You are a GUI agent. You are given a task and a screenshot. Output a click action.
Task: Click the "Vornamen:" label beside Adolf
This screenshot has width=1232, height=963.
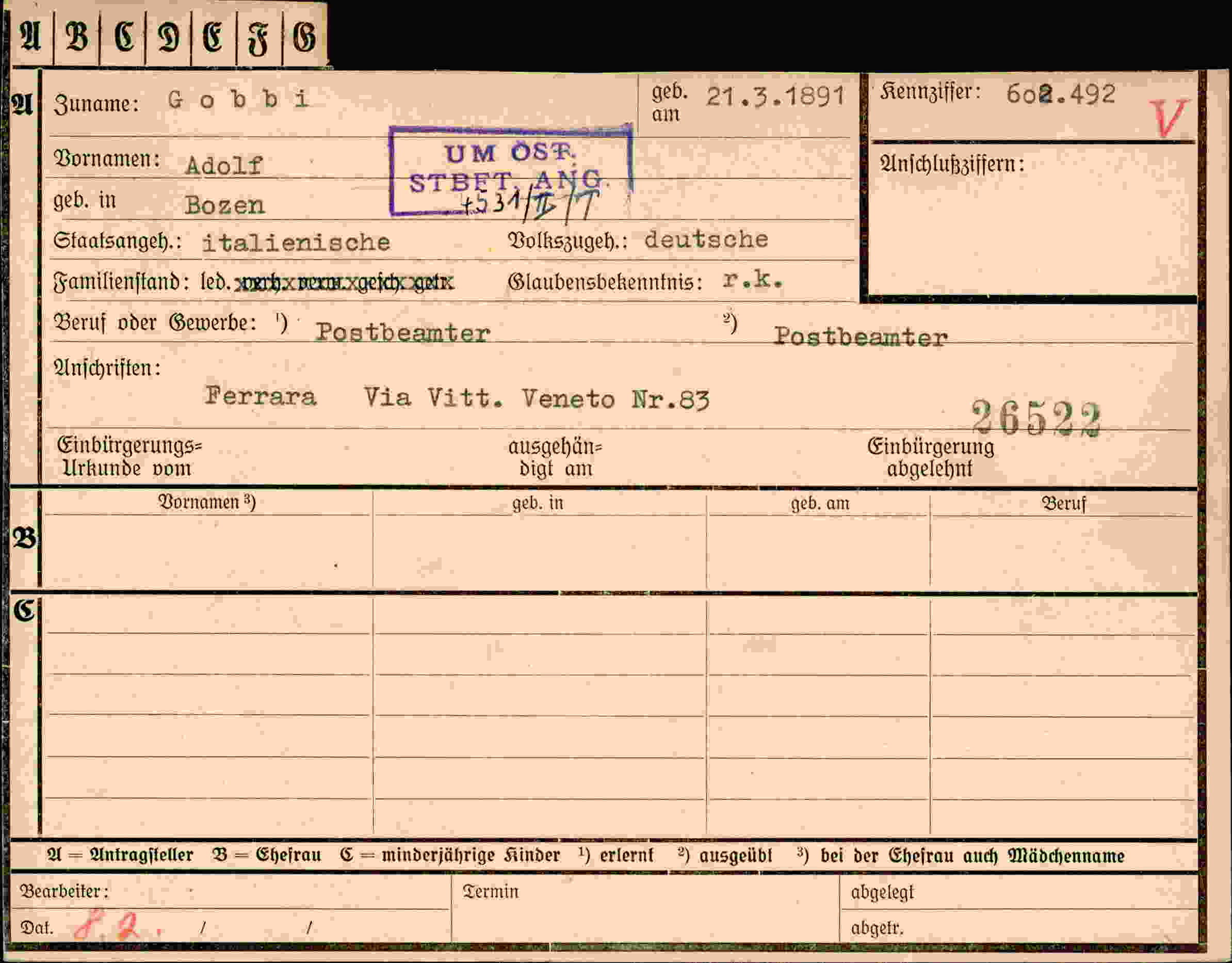pyautogui.click(x=107, y=159)
